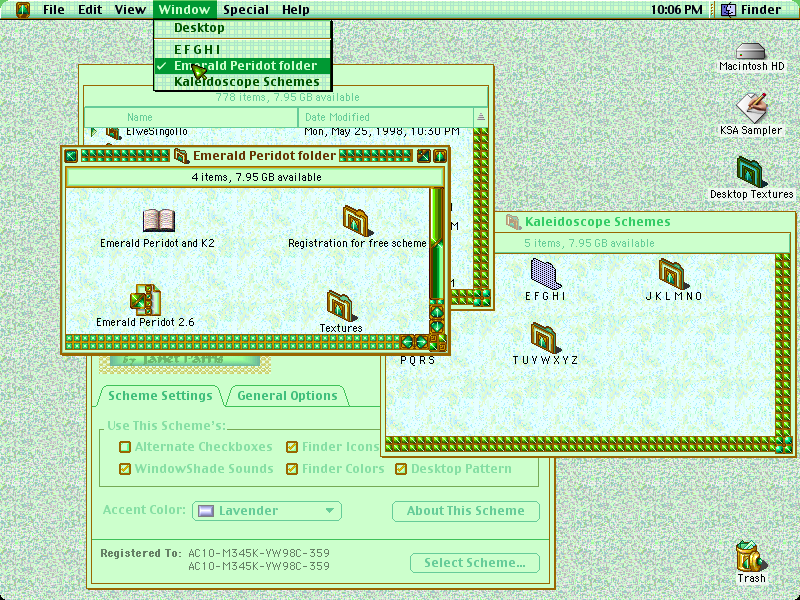Click the left scroll arrow in Emerald Peridot folder
This screenshot has width=800, height=600.
[x=407, y=342]
